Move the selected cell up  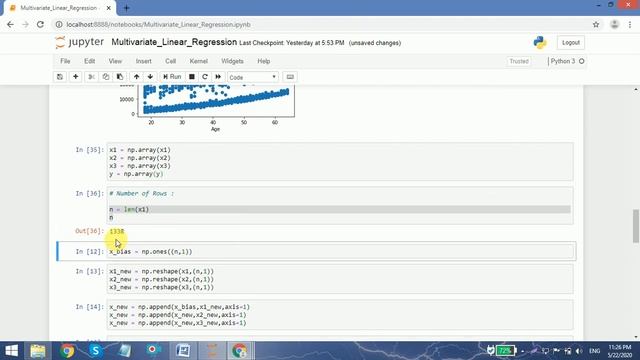click(136, 77)
